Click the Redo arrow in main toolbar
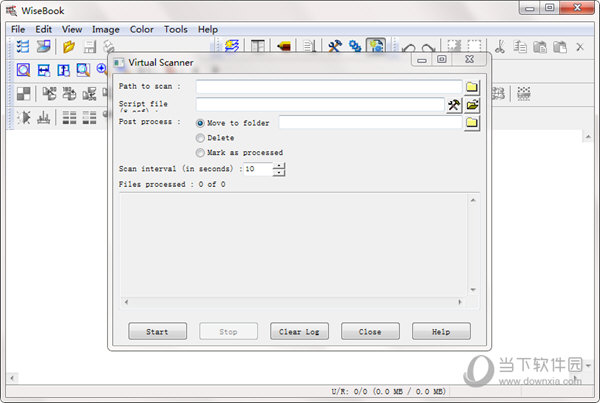Screen dimensions: 600x403 [428, 48]
